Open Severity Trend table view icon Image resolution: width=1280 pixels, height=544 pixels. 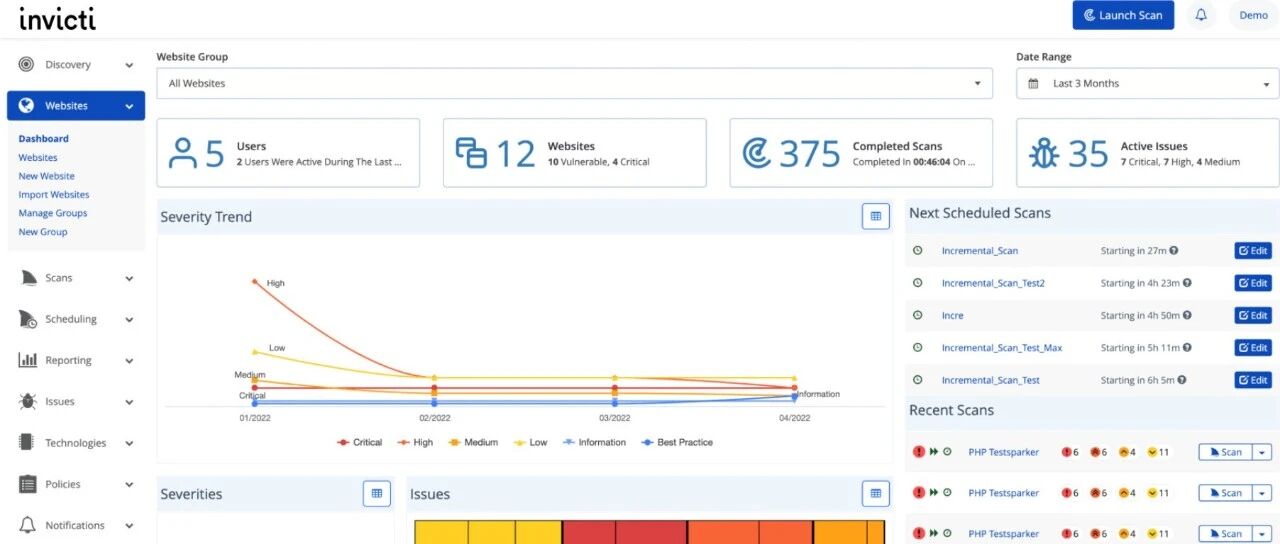(x=876, y=216)
